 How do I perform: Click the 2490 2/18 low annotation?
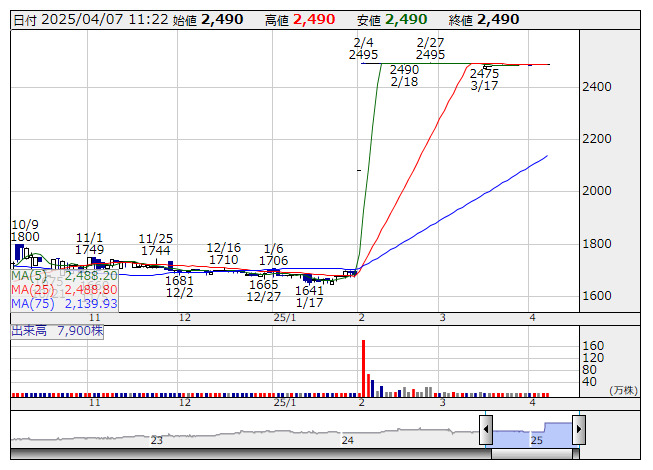[x=404, y=75]
